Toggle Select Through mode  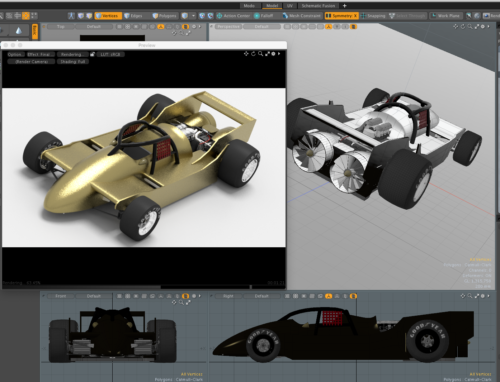coord(407,16)
